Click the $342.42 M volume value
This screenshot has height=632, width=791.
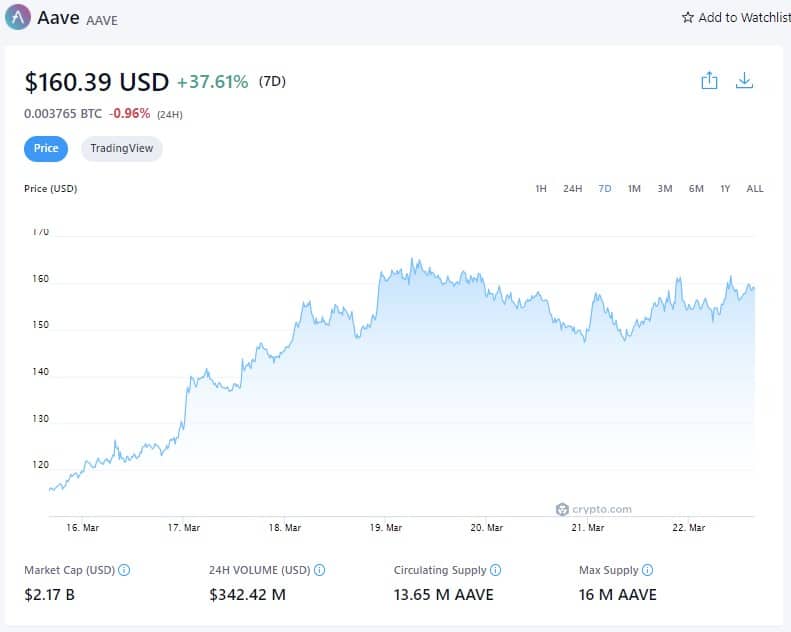coord(247,595)
